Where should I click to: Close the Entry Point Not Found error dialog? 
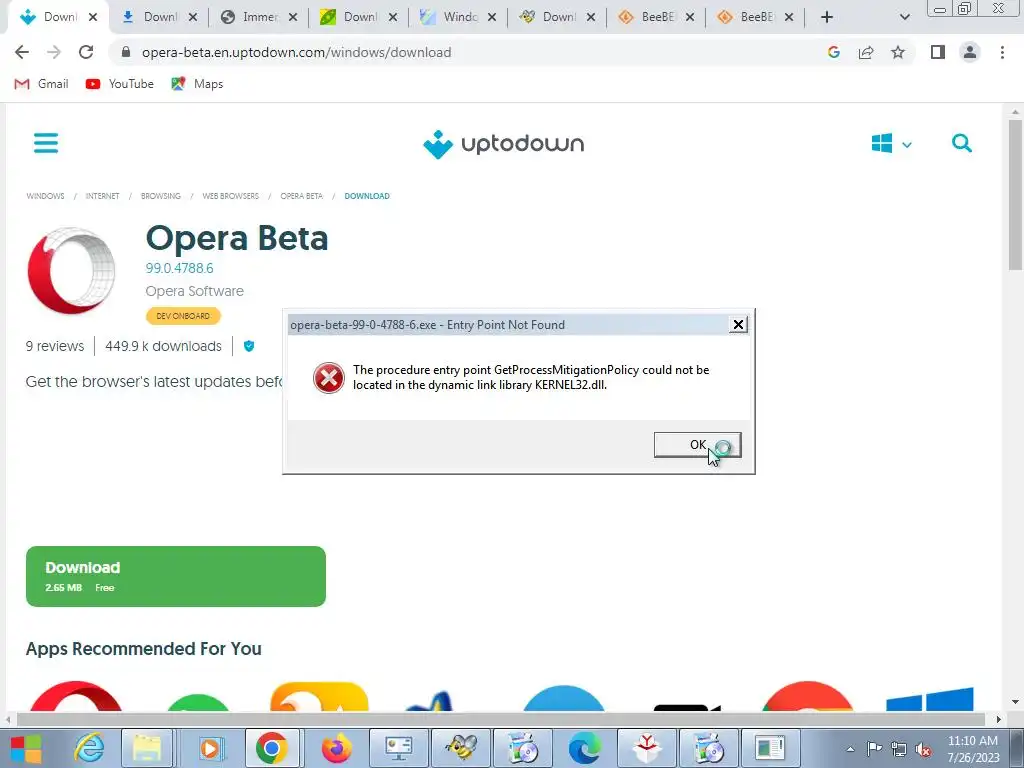[x=738, y=325]
